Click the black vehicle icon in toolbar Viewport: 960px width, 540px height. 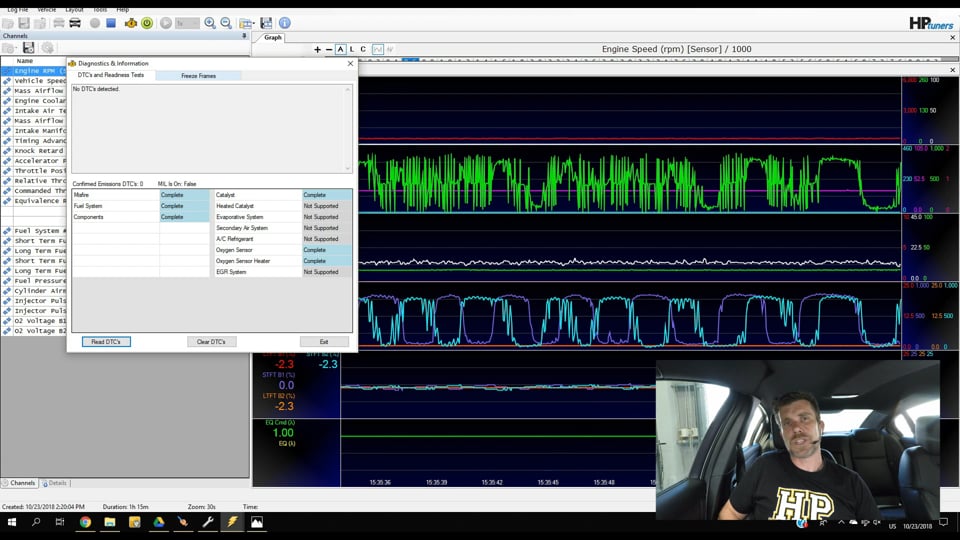coord(74,23)
